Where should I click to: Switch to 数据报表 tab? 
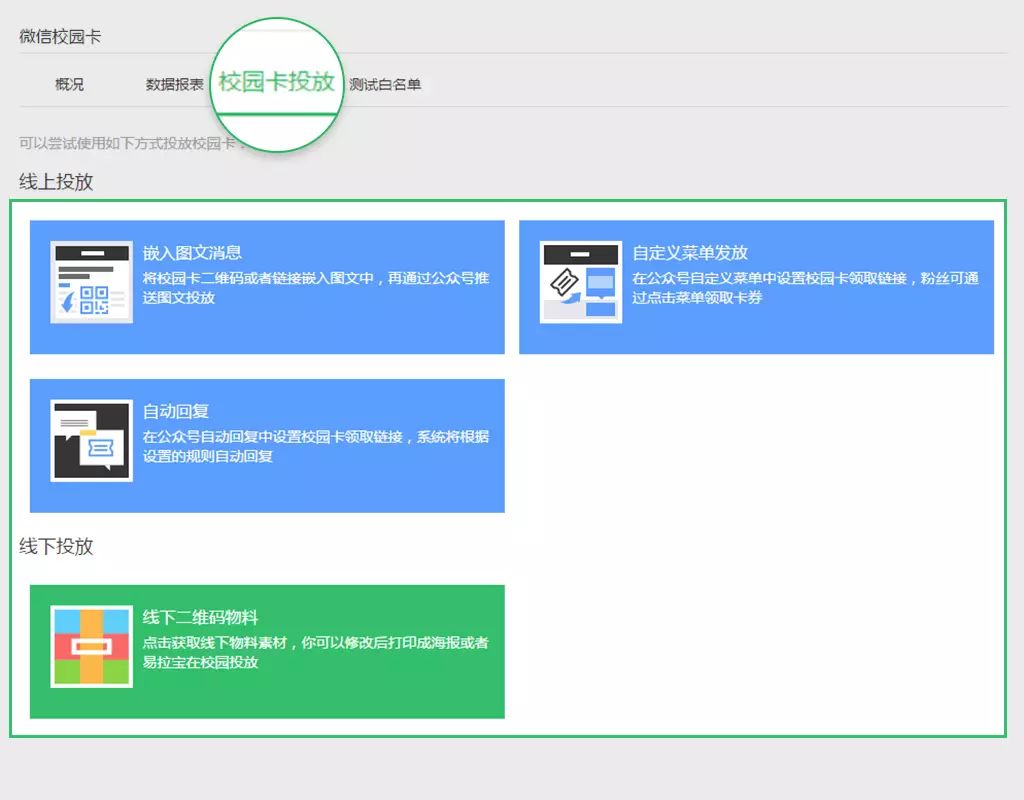tap(174, 84)
